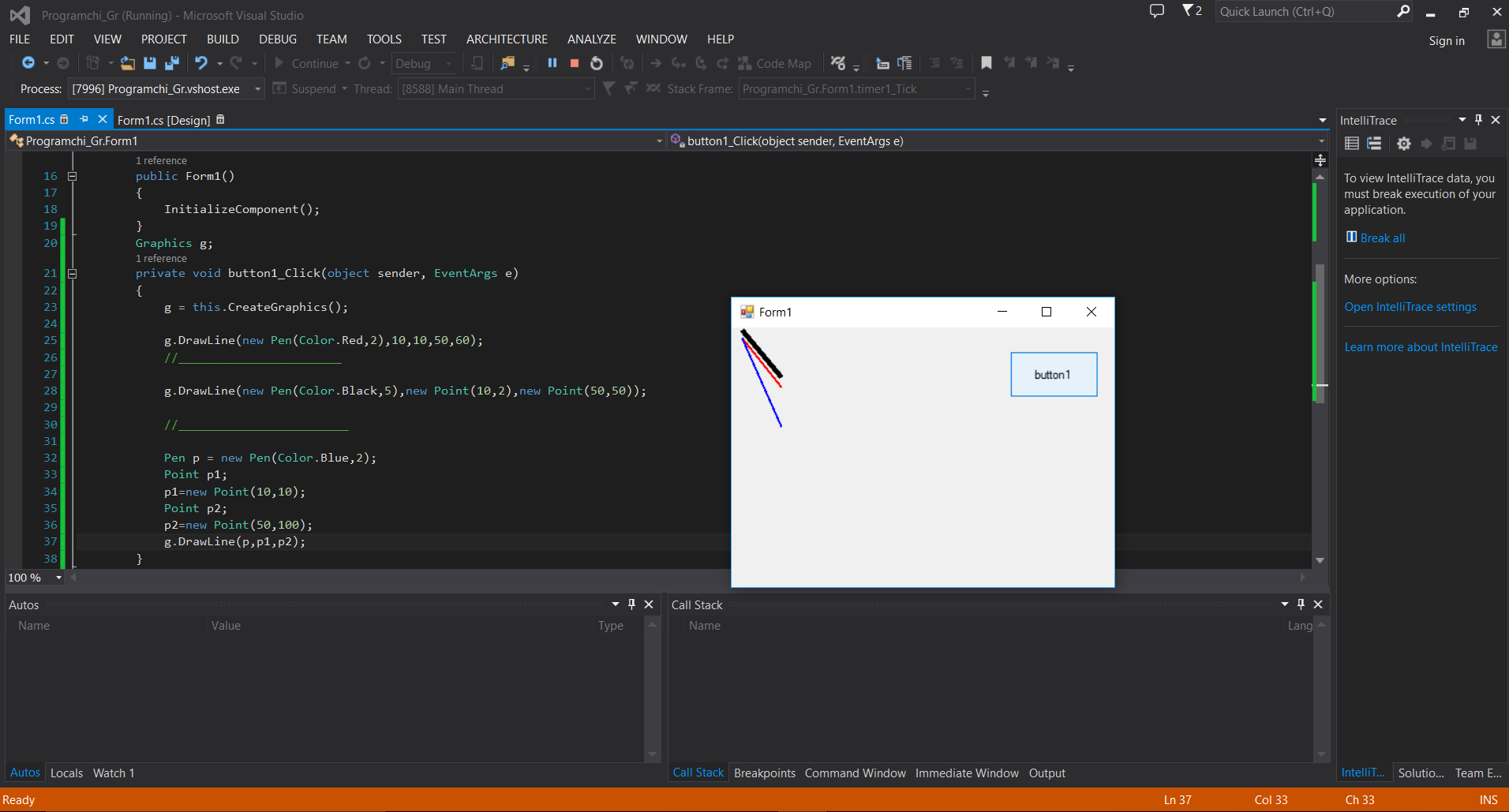Click the Open File folder icon
Screen dimensions: 1509x812
(x=127, y=63)
